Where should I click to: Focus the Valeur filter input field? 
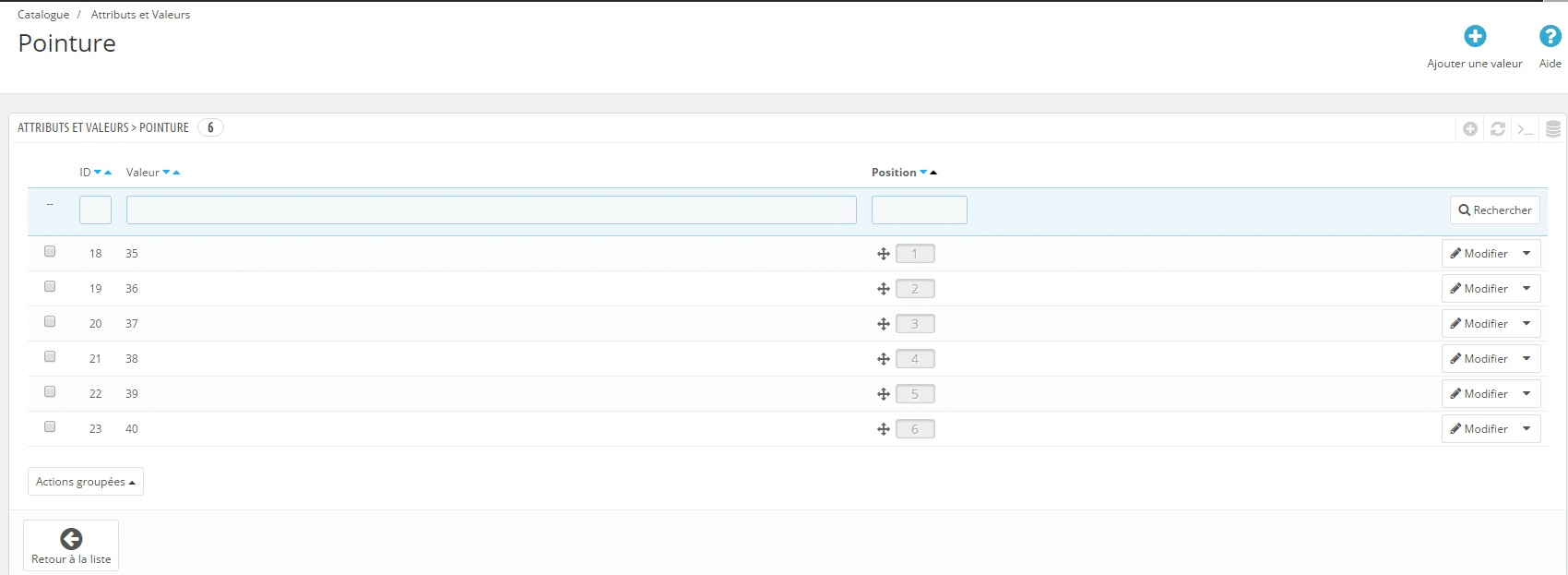(492, 210)
